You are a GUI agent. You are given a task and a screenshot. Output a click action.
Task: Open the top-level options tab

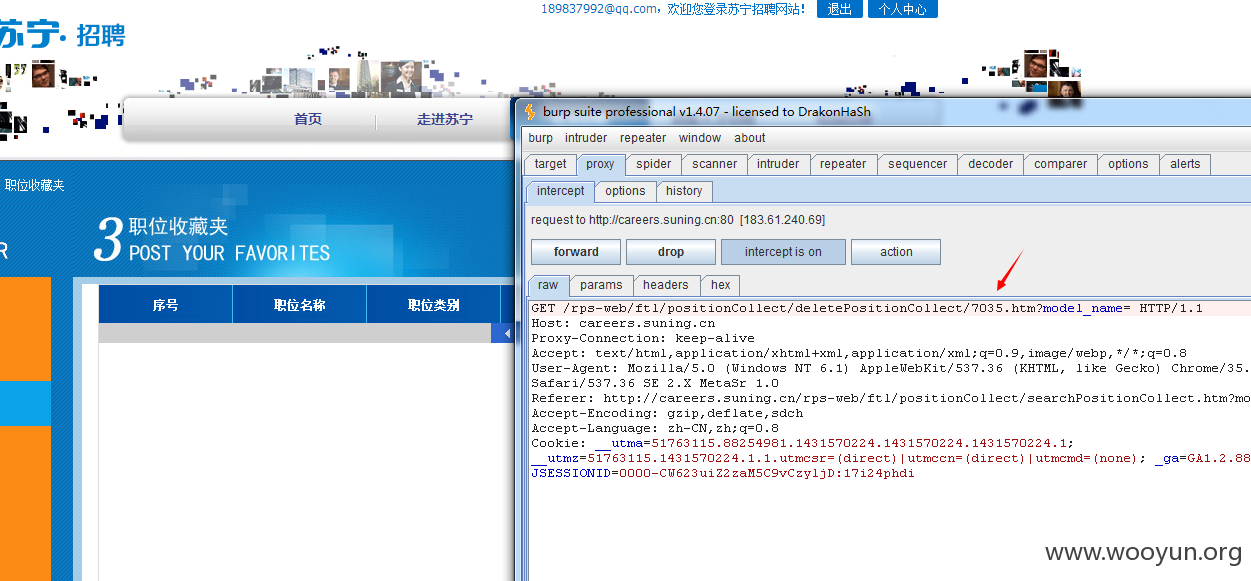[1128, 164]
